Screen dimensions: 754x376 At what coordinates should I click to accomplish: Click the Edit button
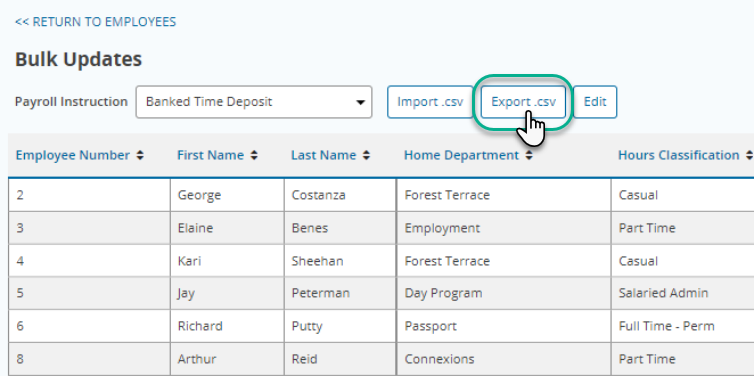click(x=595, y=102)
